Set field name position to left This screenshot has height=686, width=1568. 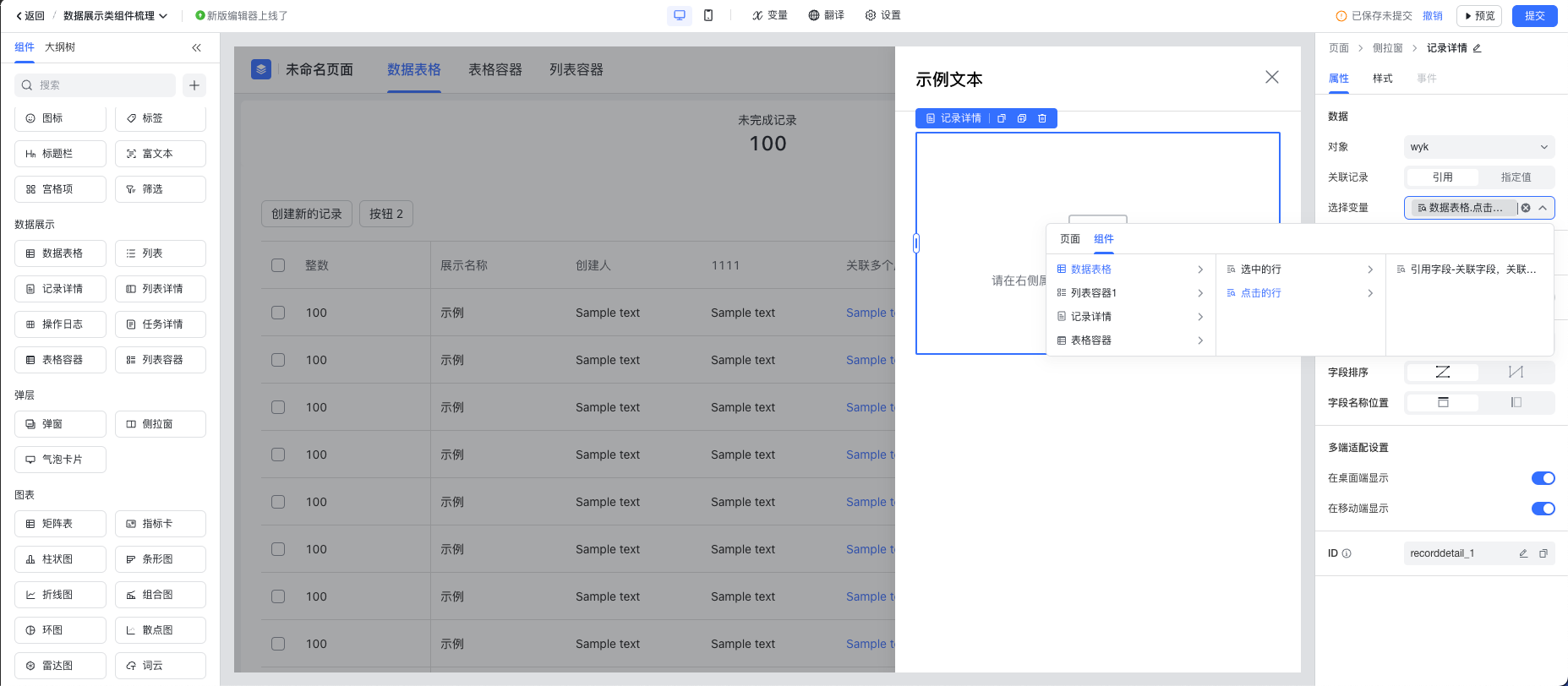(x=1516, y=403)
